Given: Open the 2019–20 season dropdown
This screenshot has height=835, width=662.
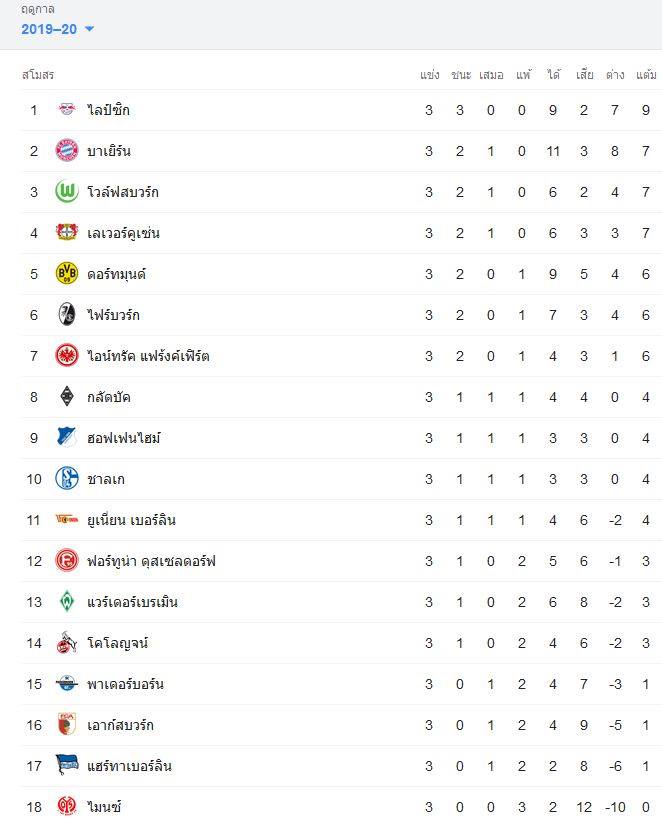Looking at the screenshot, I should pyautogui.click(x=58, y=29).
